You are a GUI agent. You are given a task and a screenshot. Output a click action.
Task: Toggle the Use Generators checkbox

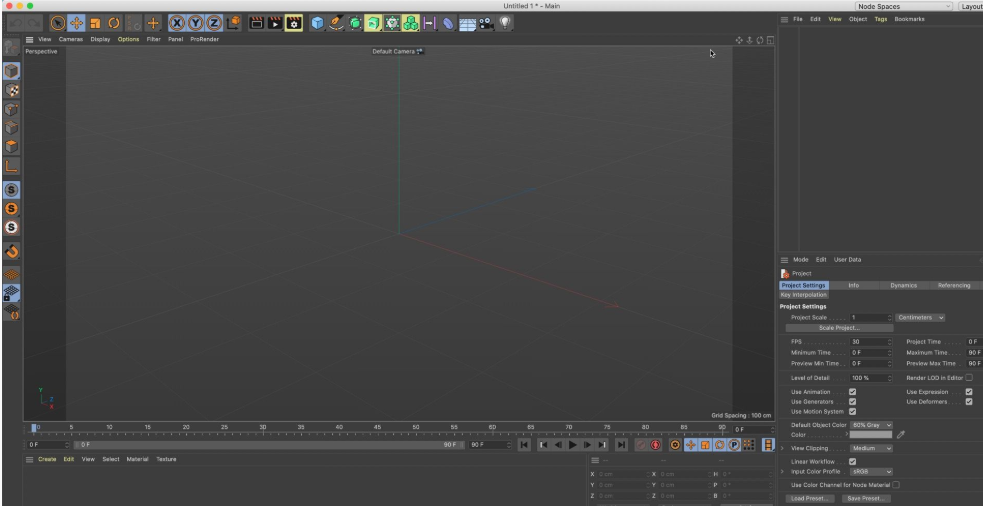point(852,402)
